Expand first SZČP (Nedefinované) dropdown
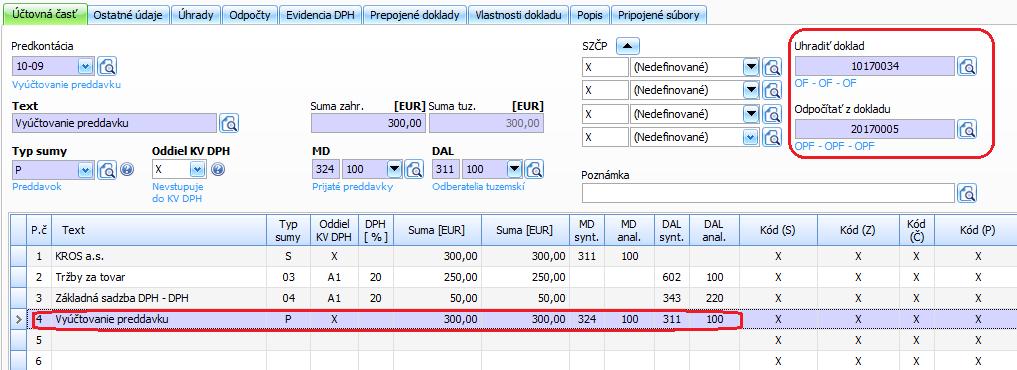The height and width of the screenshot is (370, 1017). (751, 67)
